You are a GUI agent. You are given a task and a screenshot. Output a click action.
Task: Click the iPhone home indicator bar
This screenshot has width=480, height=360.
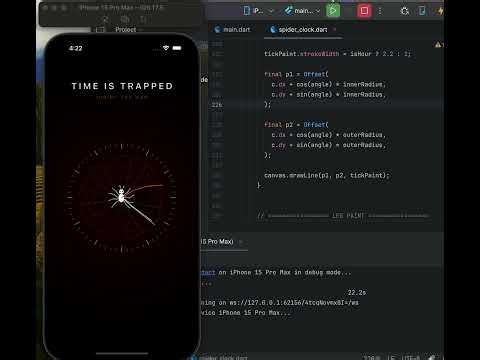122,353
